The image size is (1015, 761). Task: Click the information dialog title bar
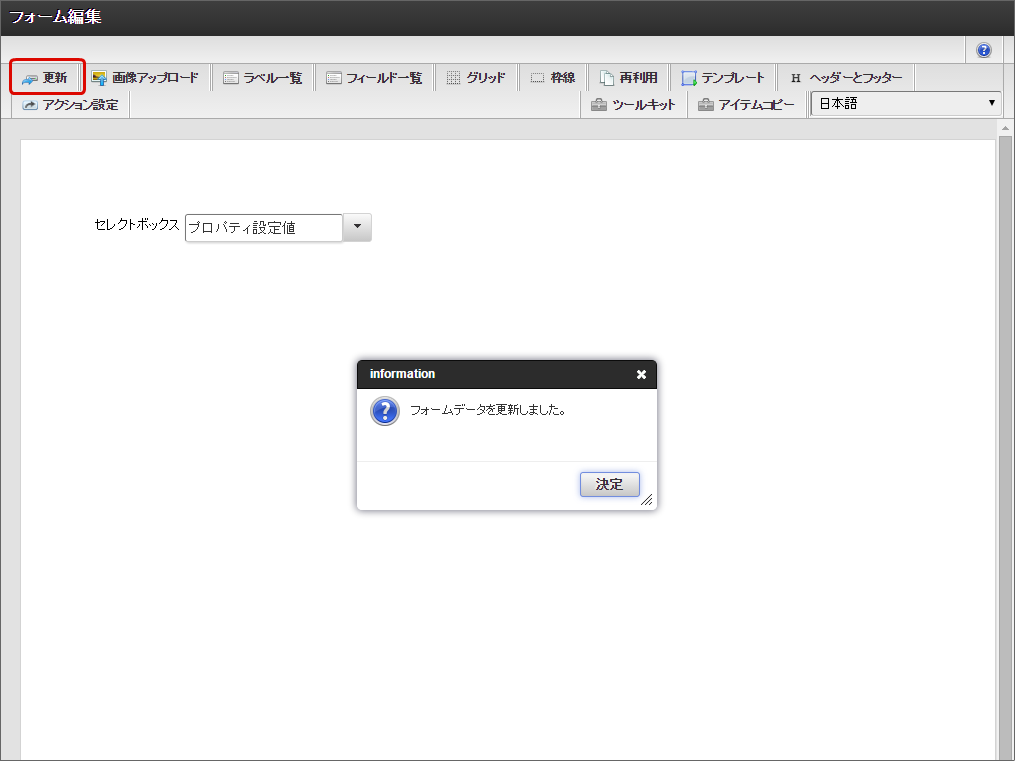coord(507,374)
